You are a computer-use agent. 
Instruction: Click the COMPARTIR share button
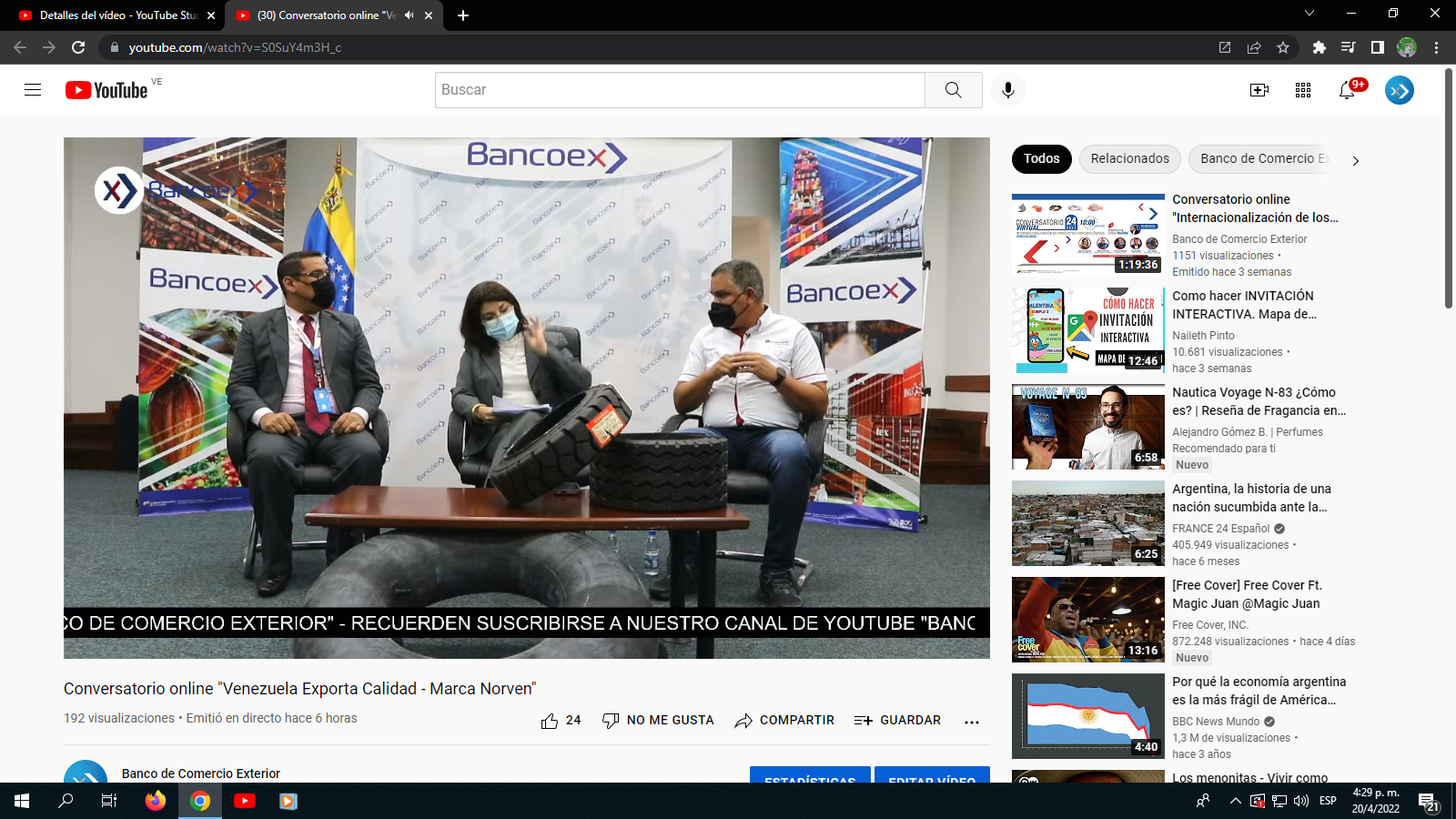[x=784, y=721]
